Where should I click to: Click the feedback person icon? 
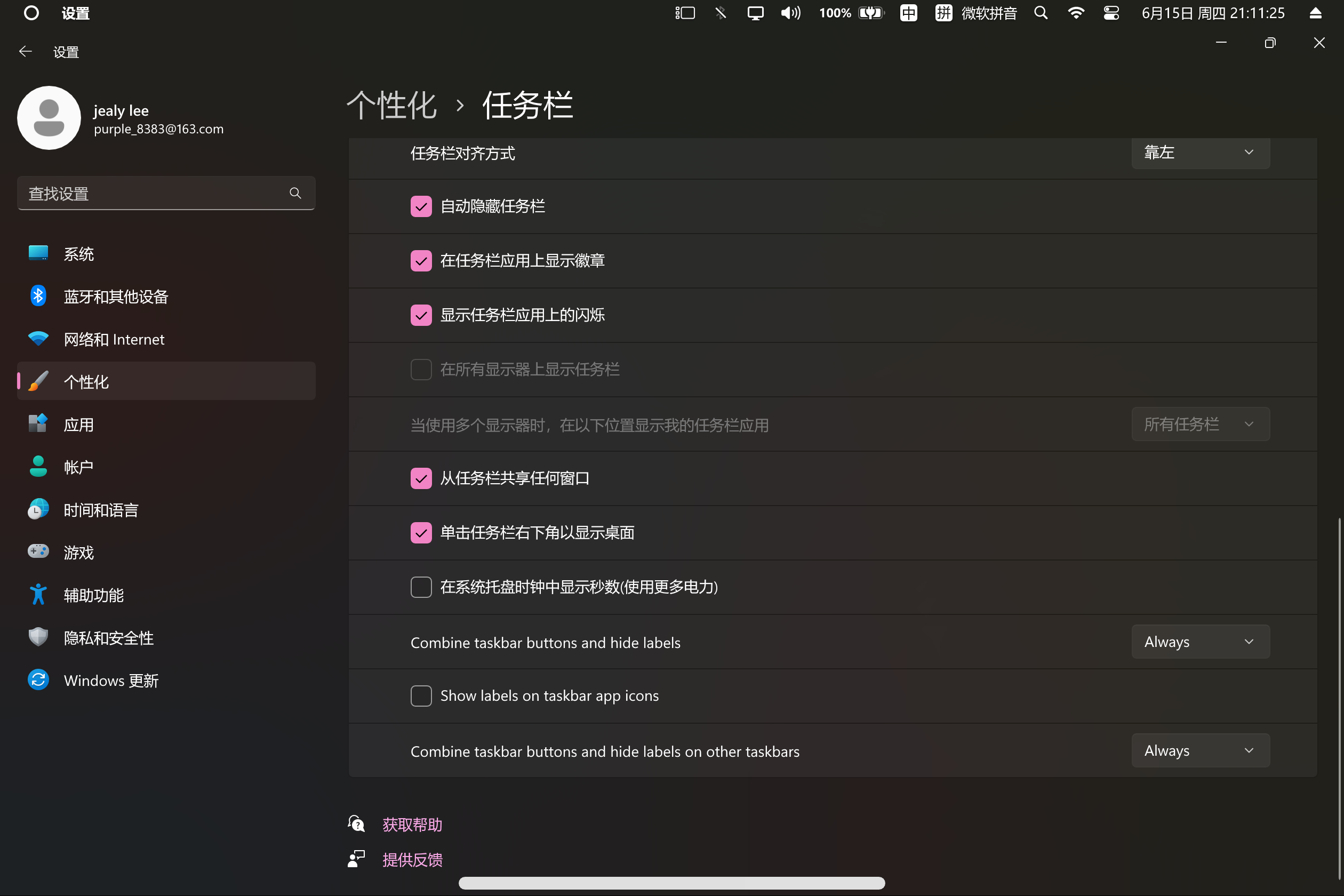[x=356, y=859]
